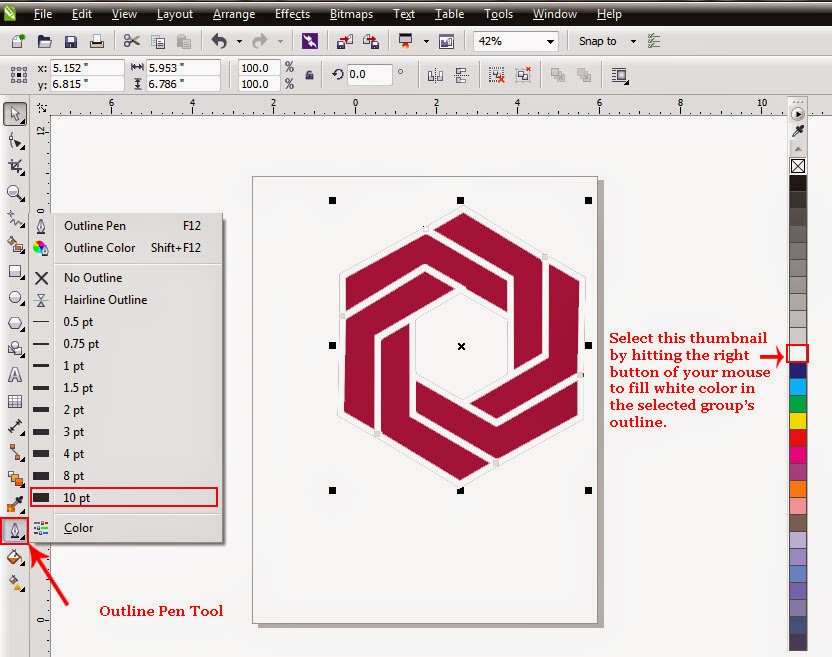
Task: Select the Table tool
Action: (x=13, y=402)
